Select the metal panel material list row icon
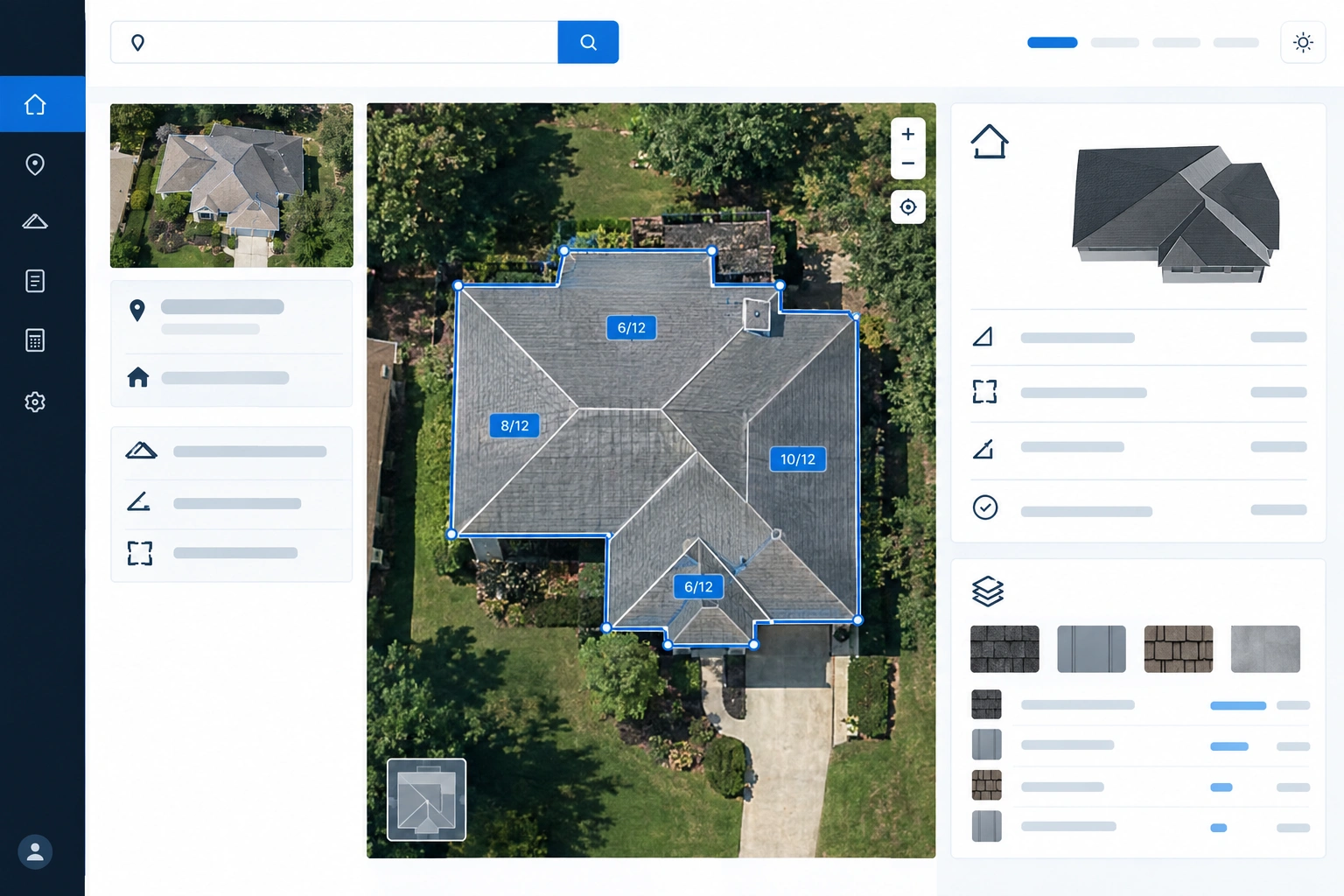 click(x=986, y=745)
